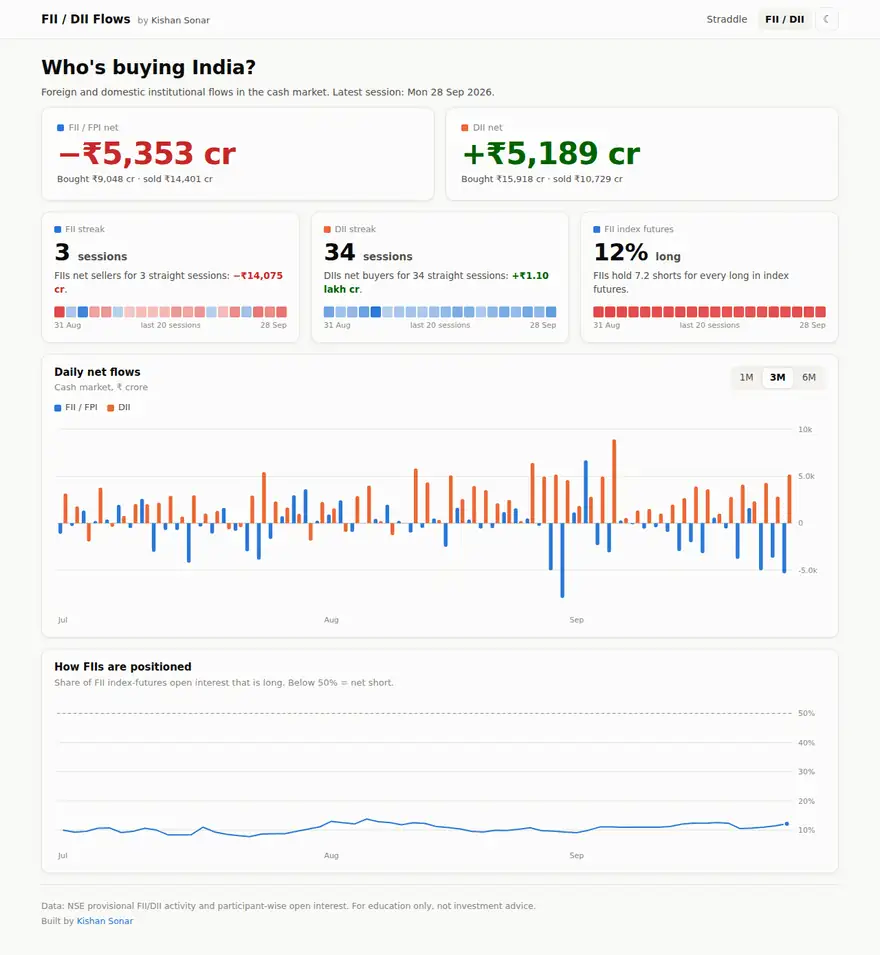Click the orange marker beside DII streak
Viewport: 880px width, 955px height.
[x=327, y=230]
